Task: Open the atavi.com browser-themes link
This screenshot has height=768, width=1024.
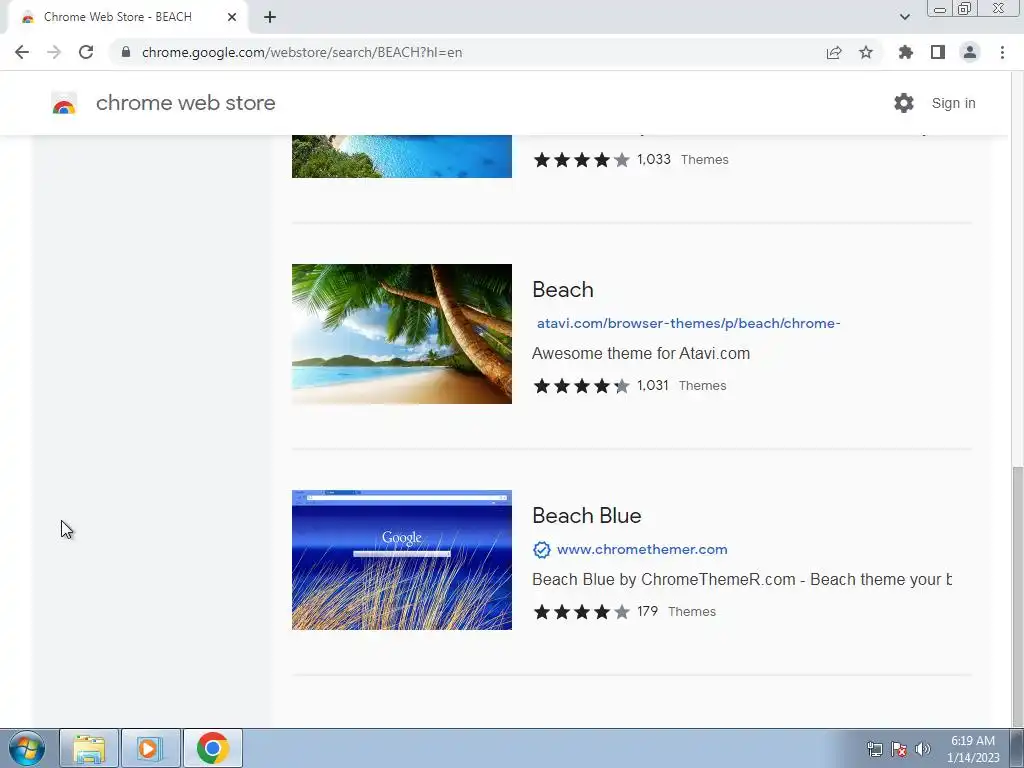Action: (x=688, y=323)
